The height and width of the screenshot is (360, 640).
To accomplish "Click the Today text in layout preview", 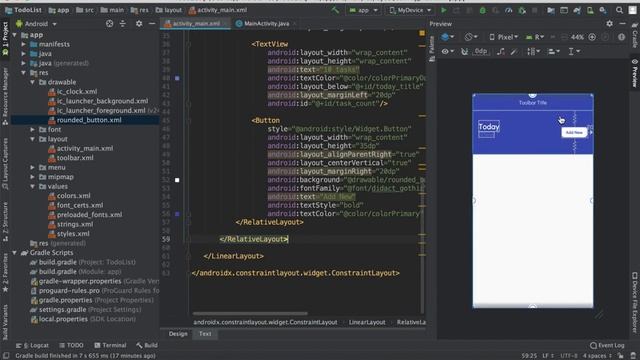I will pos(489,127).
